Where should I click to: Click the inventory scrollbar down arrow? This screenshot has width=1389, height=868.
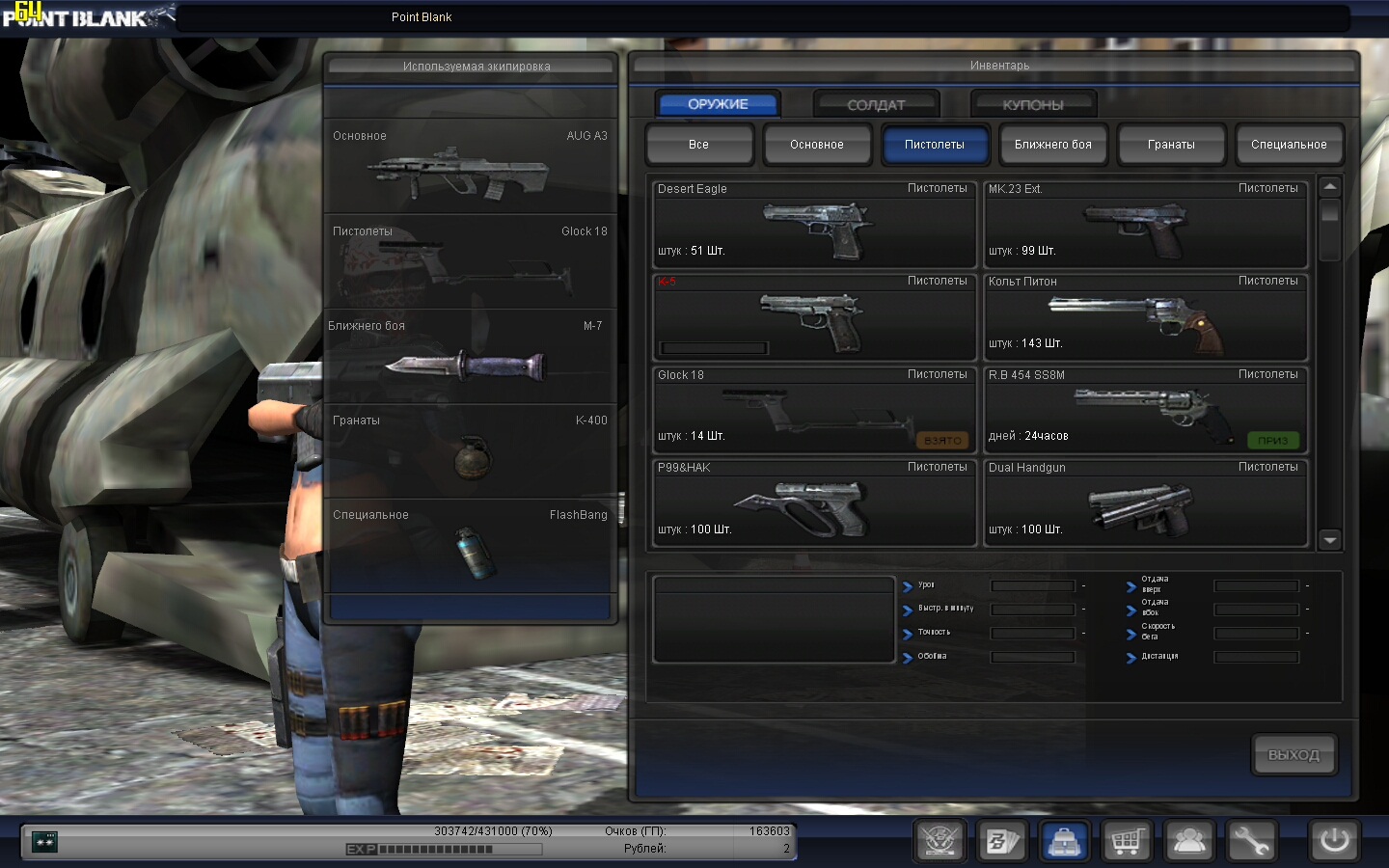[x=1330, y=540]
